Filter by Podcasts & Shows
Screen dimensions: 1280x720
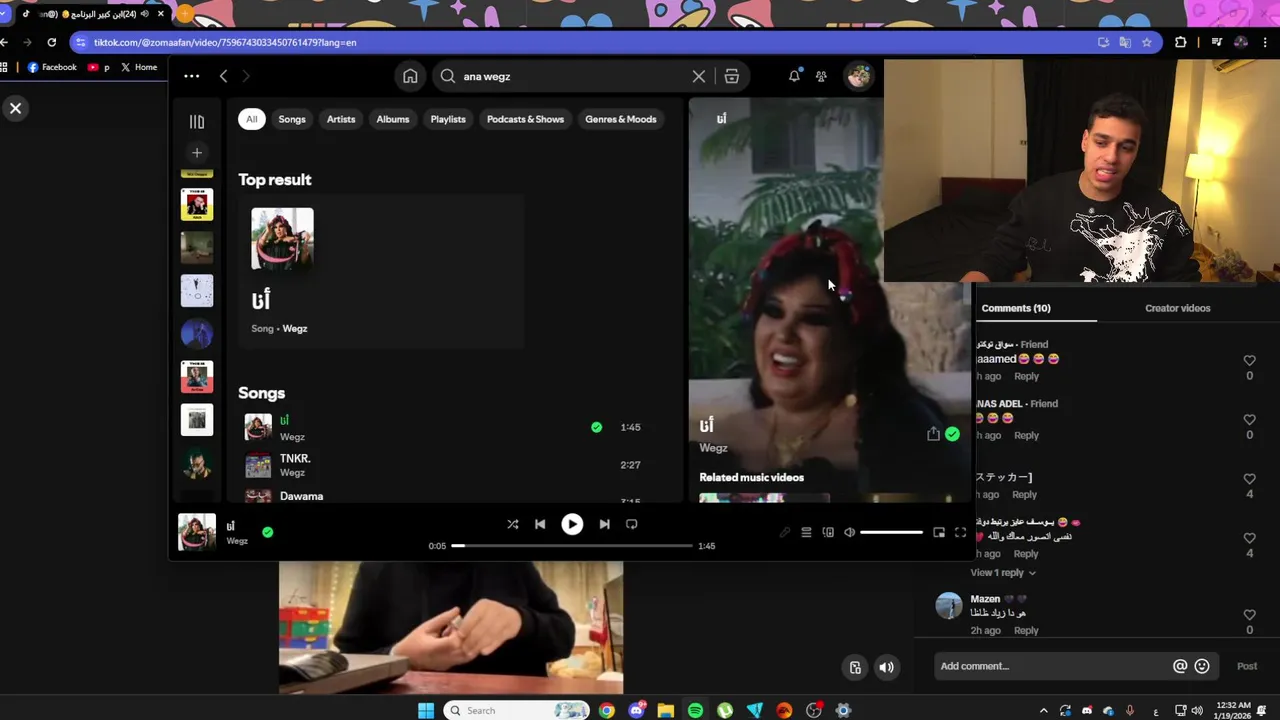pos(525,119)
